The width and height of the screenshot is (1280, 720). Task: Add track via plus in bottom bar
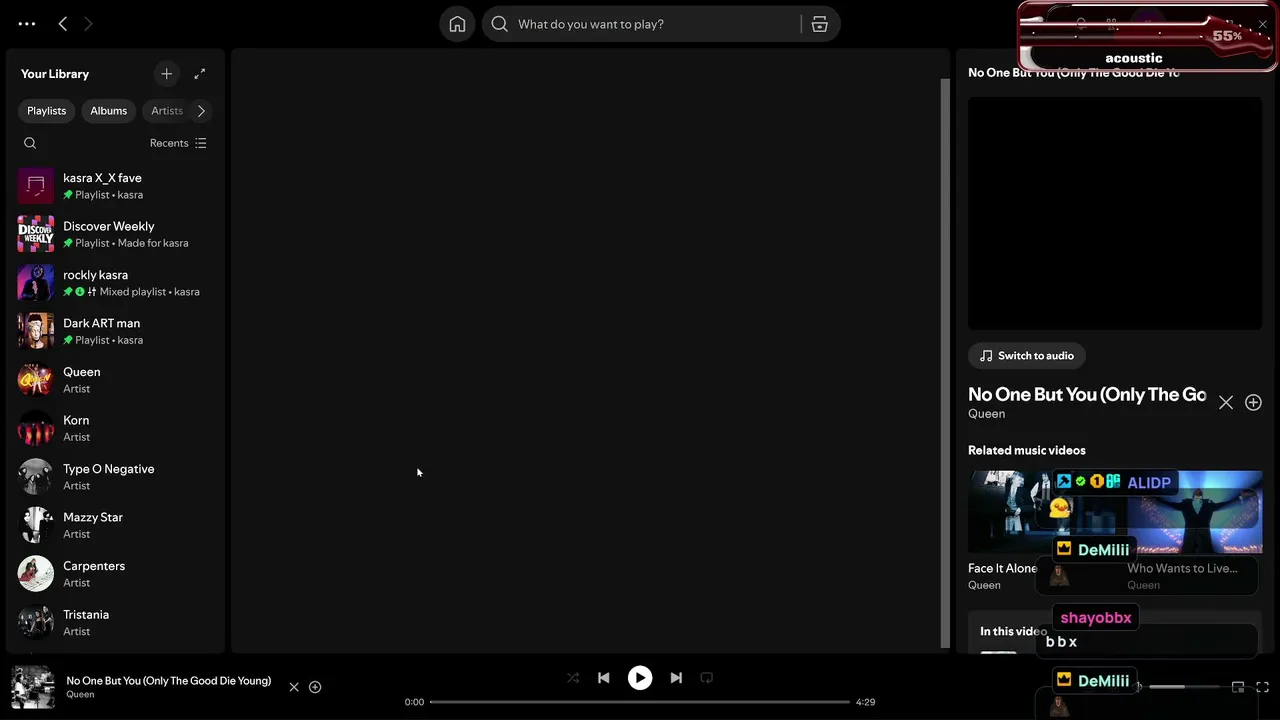pos(315,687)
